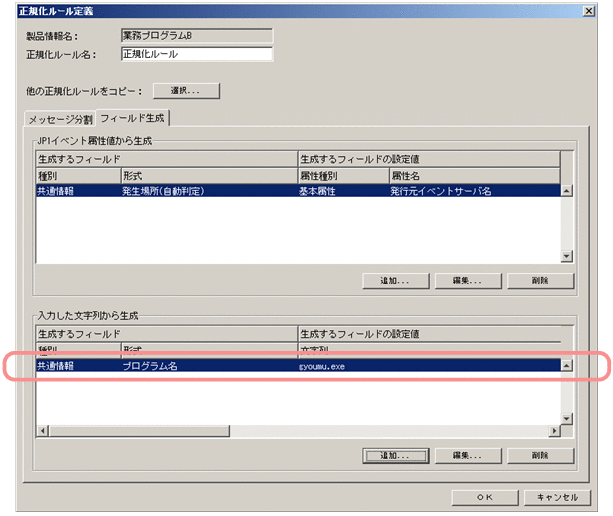The image size is (613, 516).
Task: Switch to the メッセージ分割 tab
Action: click(x=60, y=119)
